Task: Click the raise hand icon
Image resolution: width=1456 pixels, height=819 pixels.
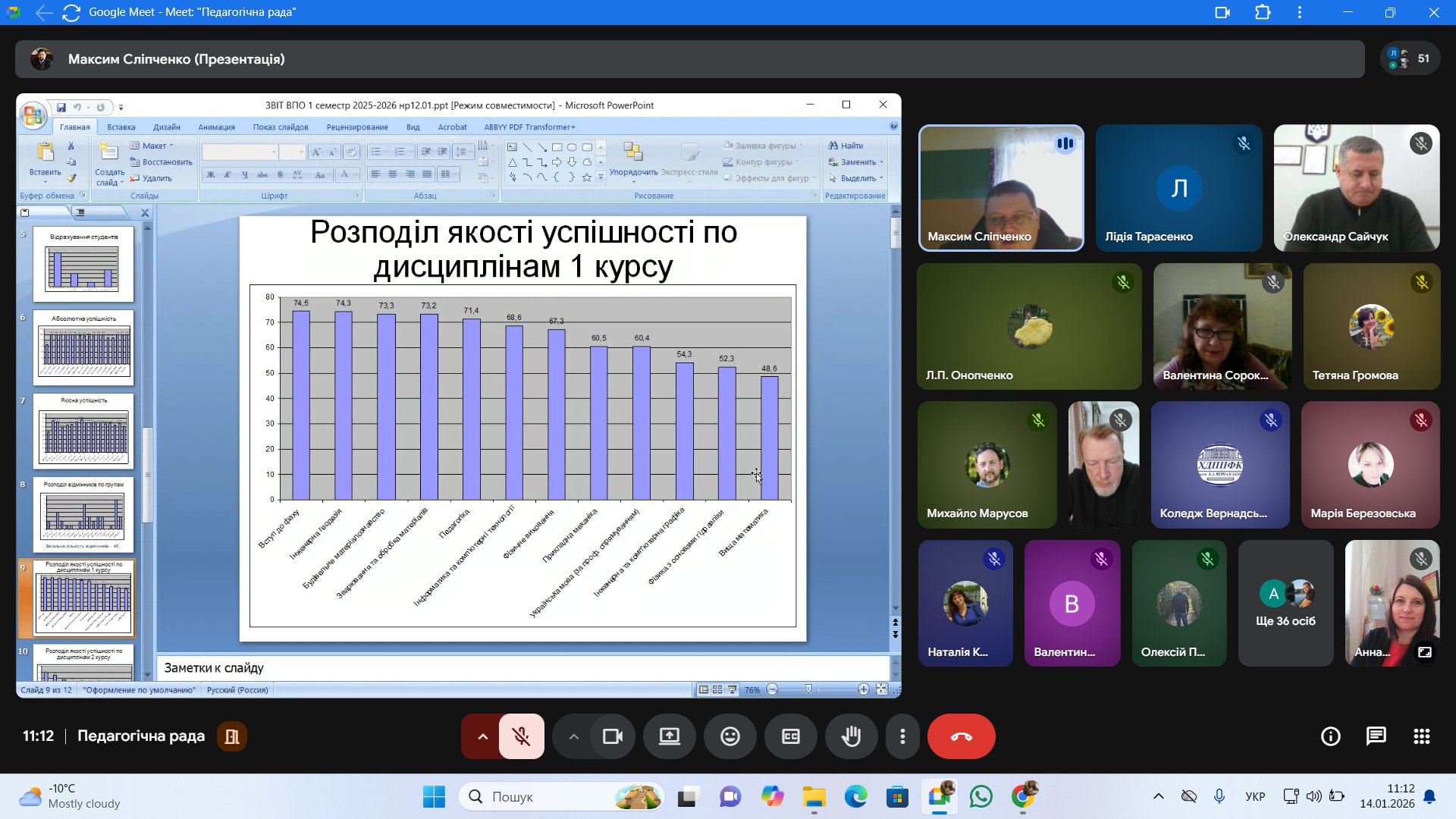Action: tap(851, 736)
